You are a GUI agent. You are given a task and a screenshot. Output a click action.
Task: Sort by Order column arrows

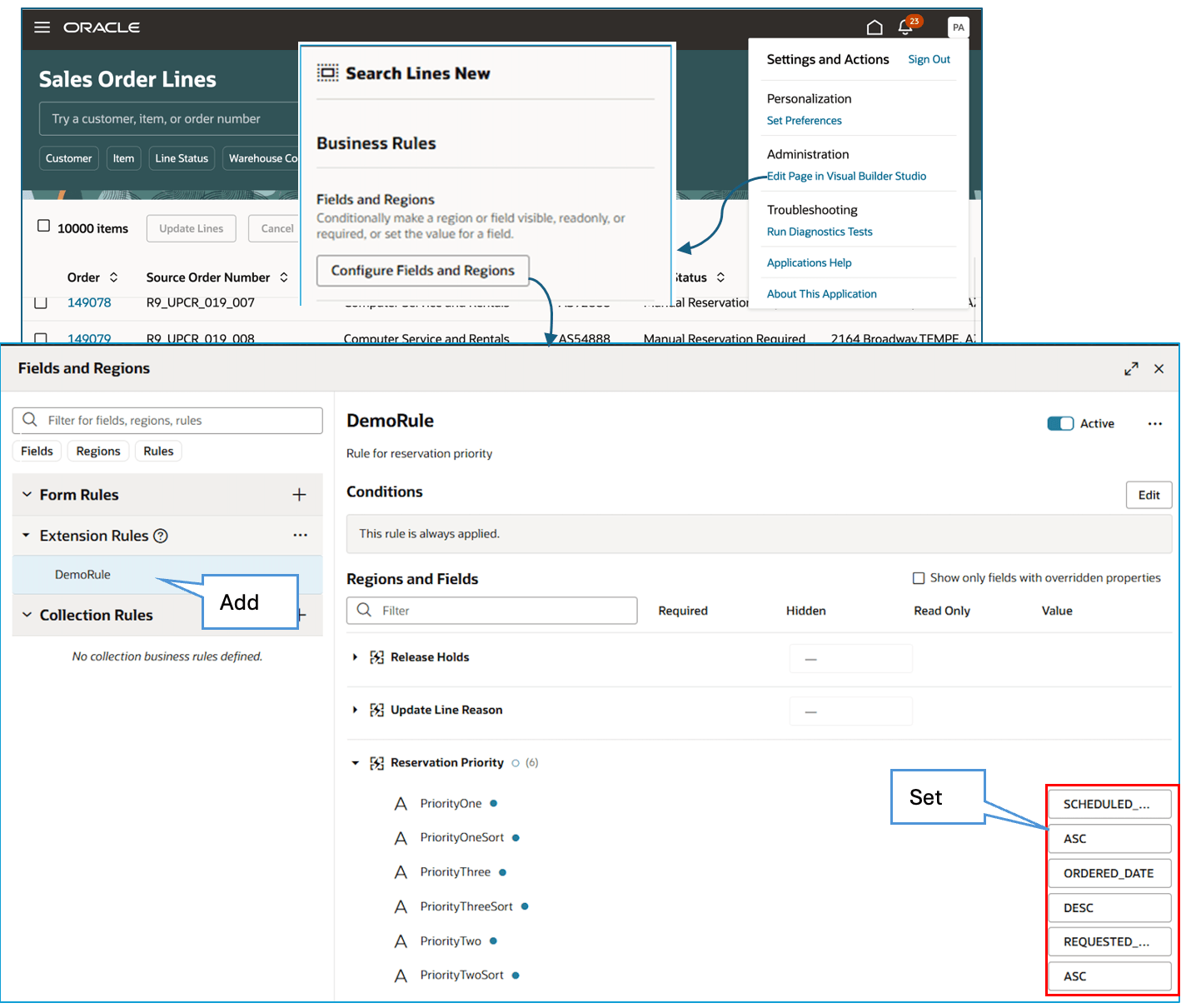tap(113, 277)
